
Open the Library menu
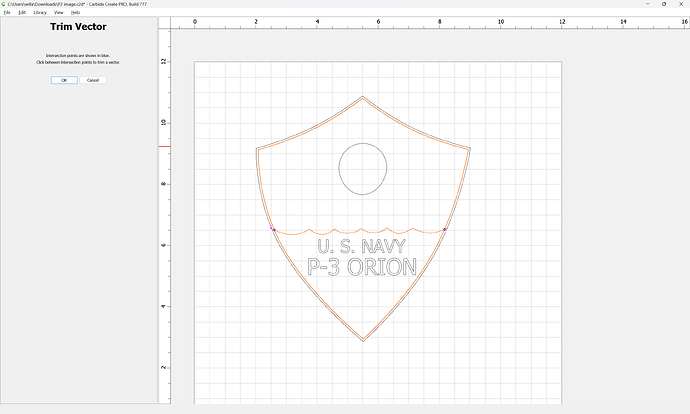tap(40, 12)
